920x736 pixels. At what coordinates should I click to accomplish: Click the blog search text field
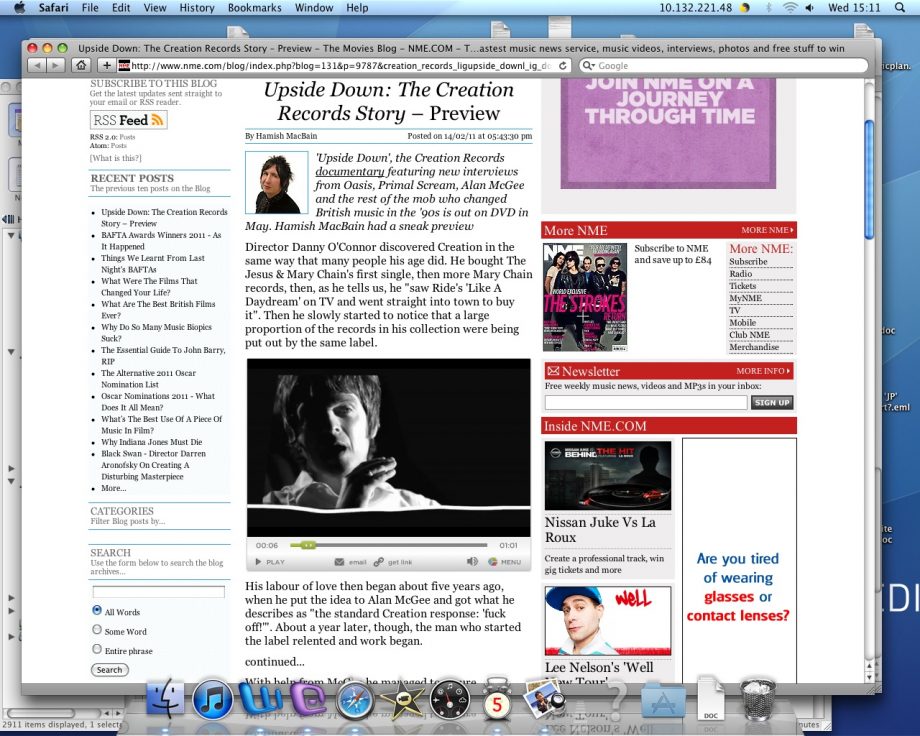(158, 592)
